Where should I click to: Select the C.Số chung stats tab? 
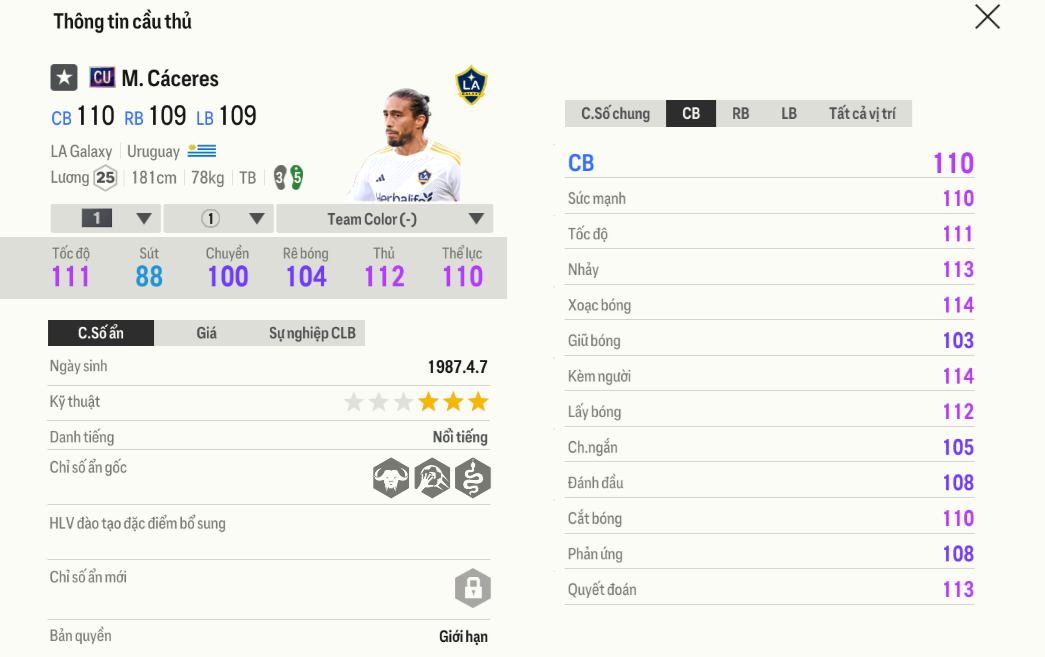click(615, 114)
